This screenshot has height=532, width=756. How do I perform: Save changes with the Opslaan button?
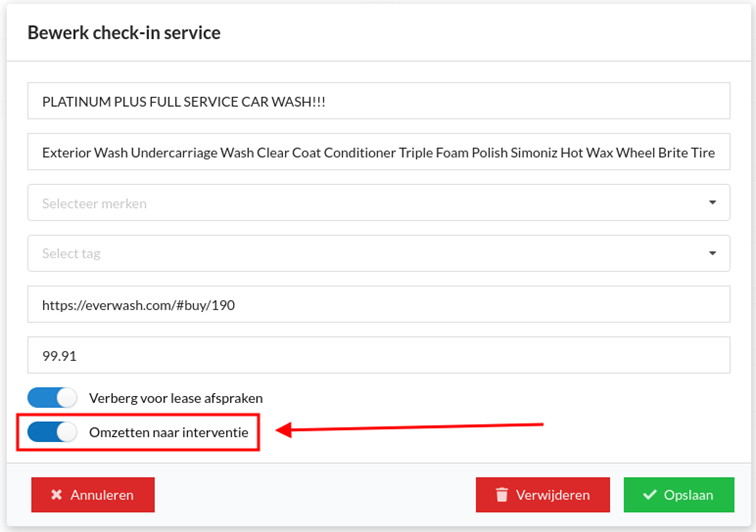point(679,495)
